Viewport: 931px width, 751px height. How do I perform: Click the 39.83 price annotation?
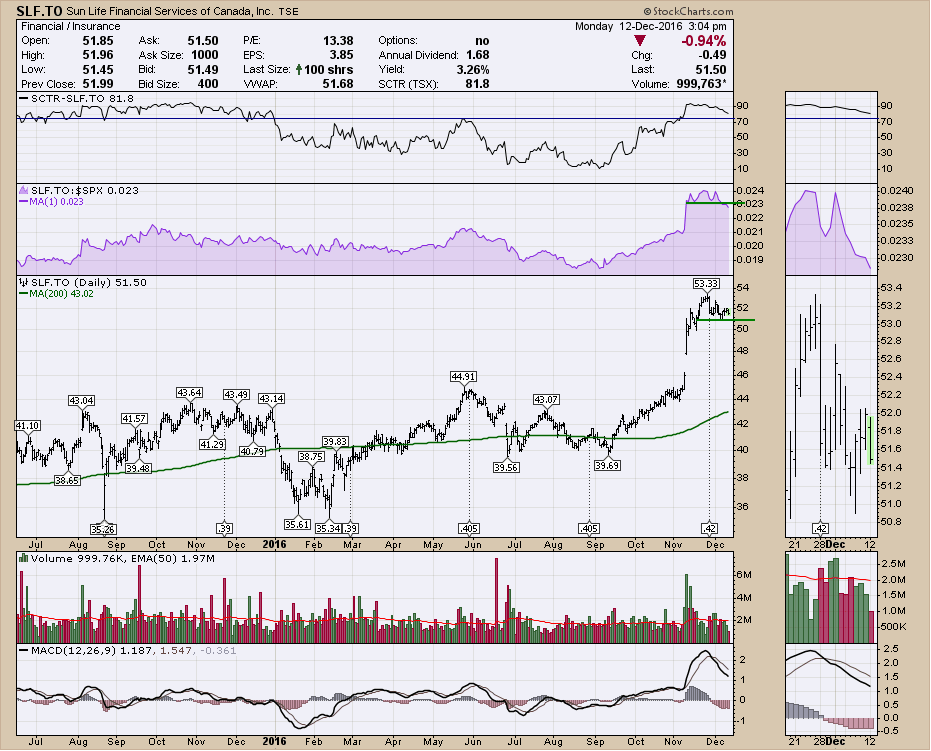click(335, 441)
